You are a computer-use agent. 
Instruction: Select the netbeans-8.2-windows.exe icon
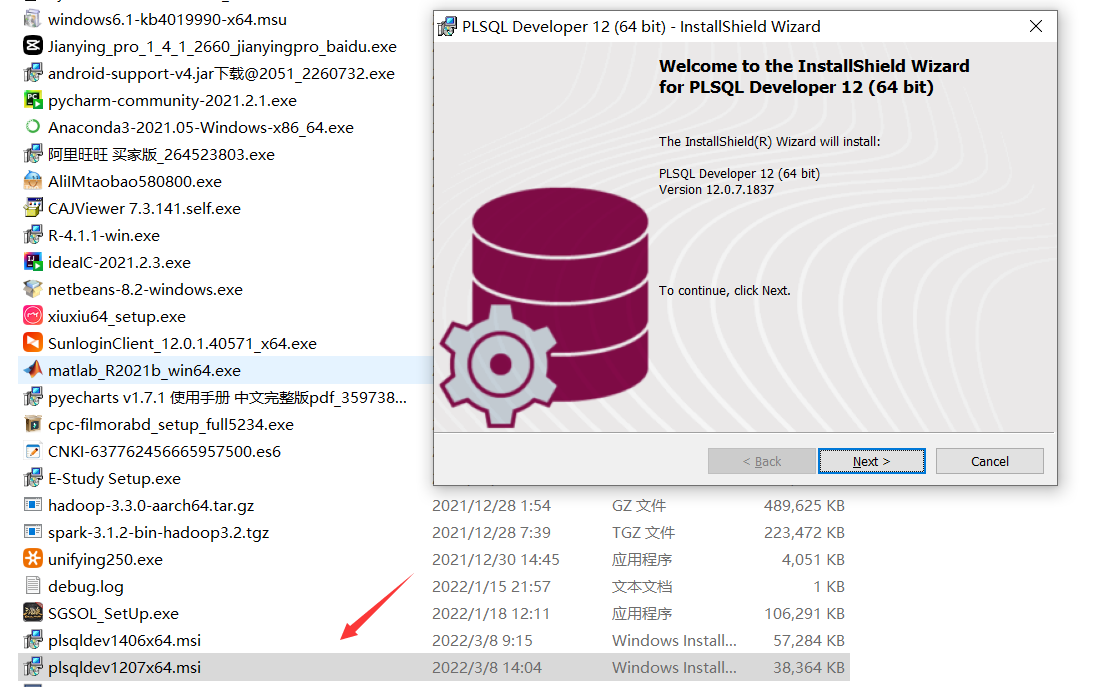[x=33, y=289]
